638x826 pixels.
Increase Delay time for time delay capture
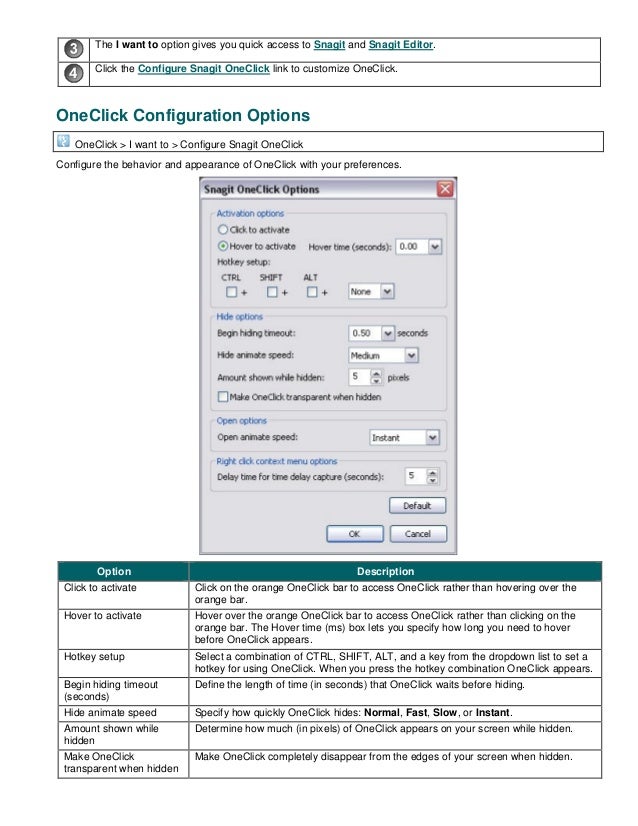point(432,473)
